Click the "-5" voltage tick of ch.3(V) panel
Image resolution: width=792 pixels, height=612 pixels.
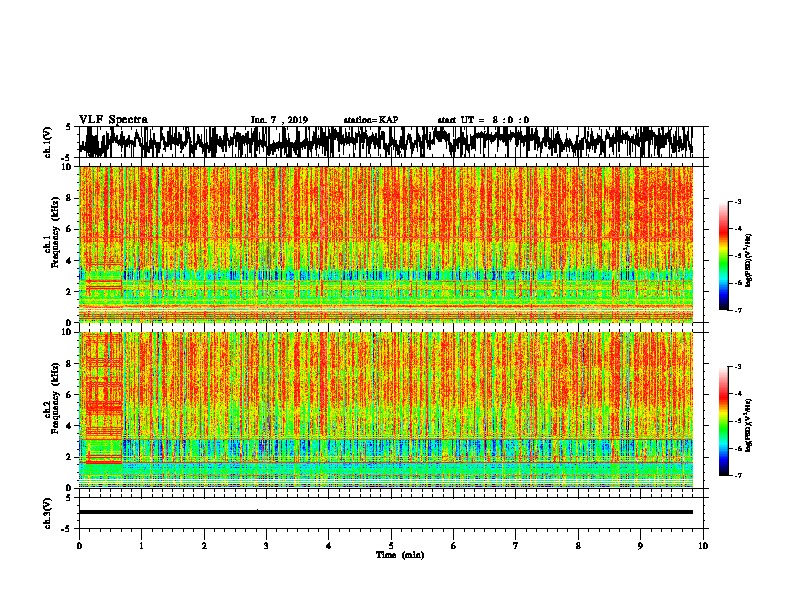coord(66,528)
